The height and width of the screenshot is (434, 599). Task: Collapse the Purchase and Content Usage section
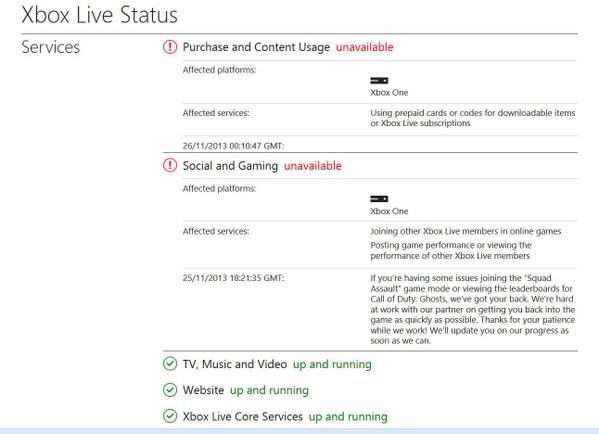click(256, 47)
